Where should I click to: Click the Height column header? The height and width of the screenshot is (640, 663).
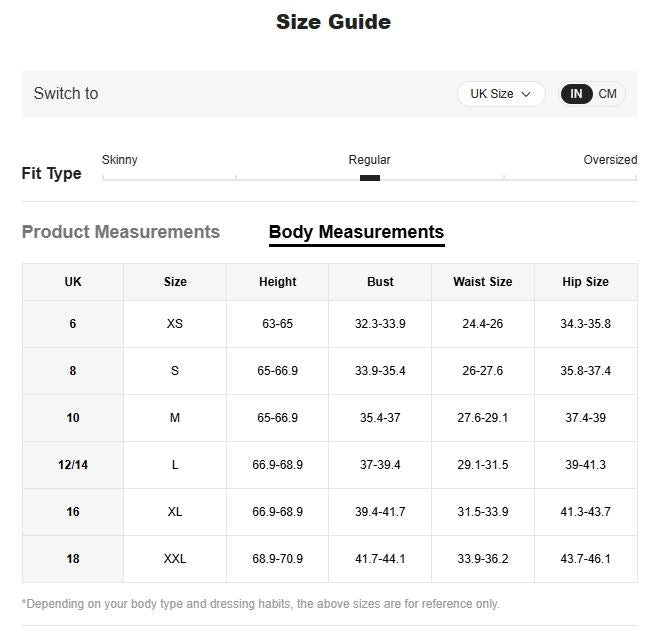(x=277, y=282)
